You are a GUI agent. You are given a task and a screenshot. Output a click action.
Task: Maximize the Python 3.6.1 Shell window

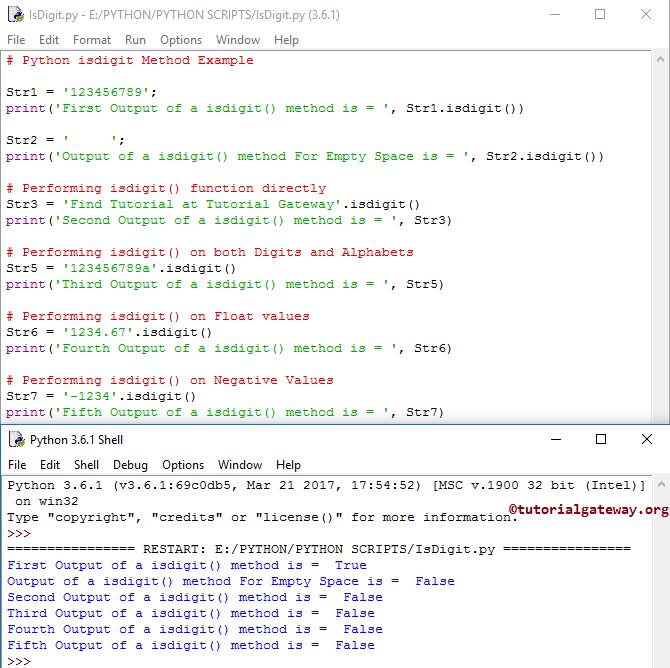[x=601, y=439]
